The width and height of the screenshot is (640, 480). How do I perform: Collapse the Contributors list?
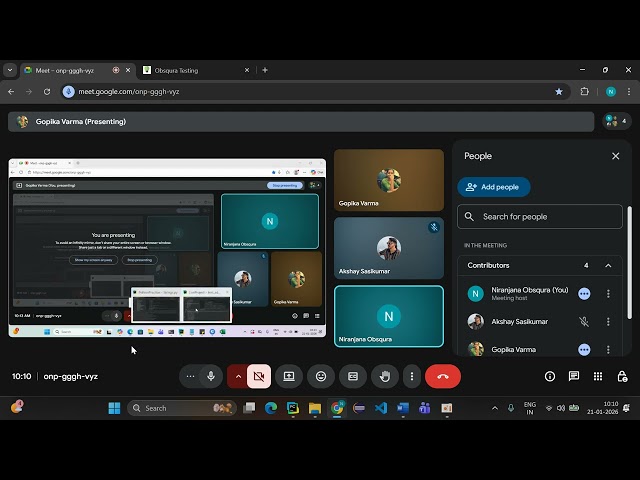[x=607, y=265]
